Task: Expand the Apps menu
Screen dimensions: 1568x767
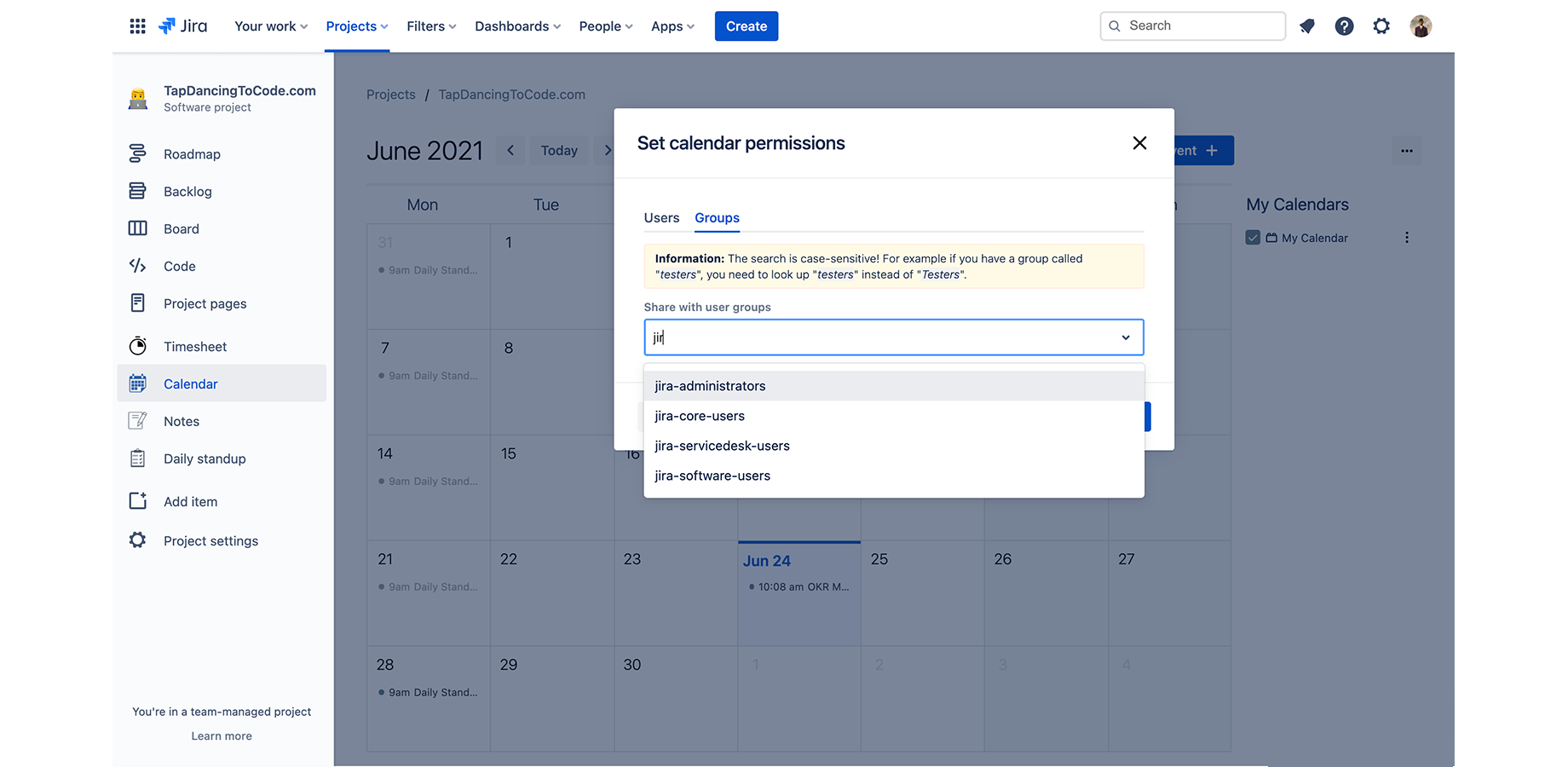Action: (x=672, y=26)
